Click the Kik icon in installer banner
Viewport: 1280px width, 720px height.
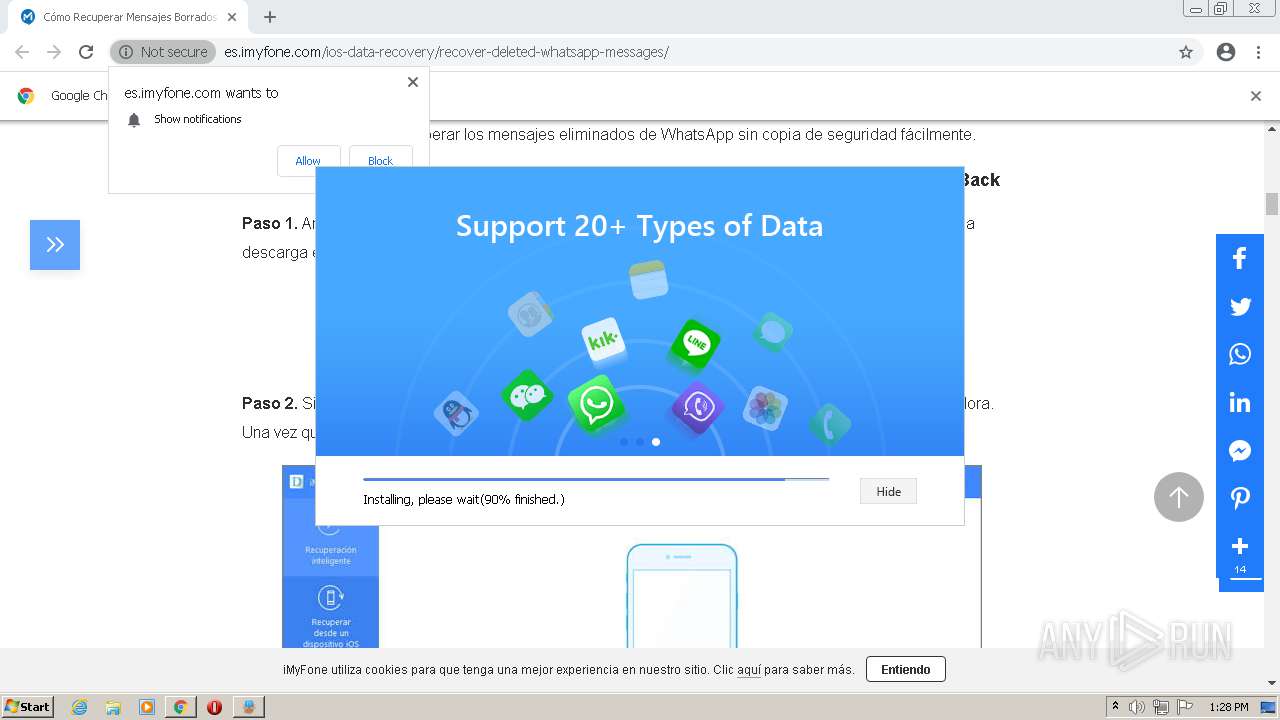(x=604, y=341)
